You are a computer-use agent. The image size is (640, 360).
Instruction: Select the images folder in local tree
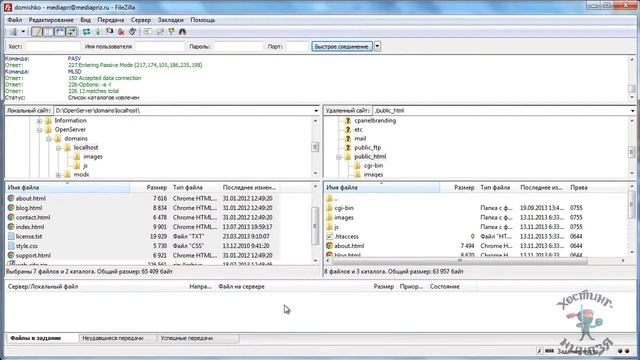[x=93, y=157]
